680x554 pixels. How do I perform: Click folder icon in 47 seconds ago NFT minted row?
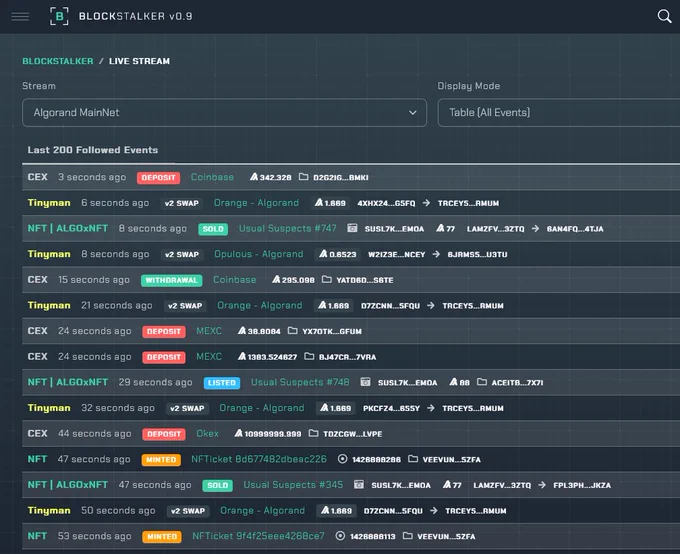click(413, 459)
